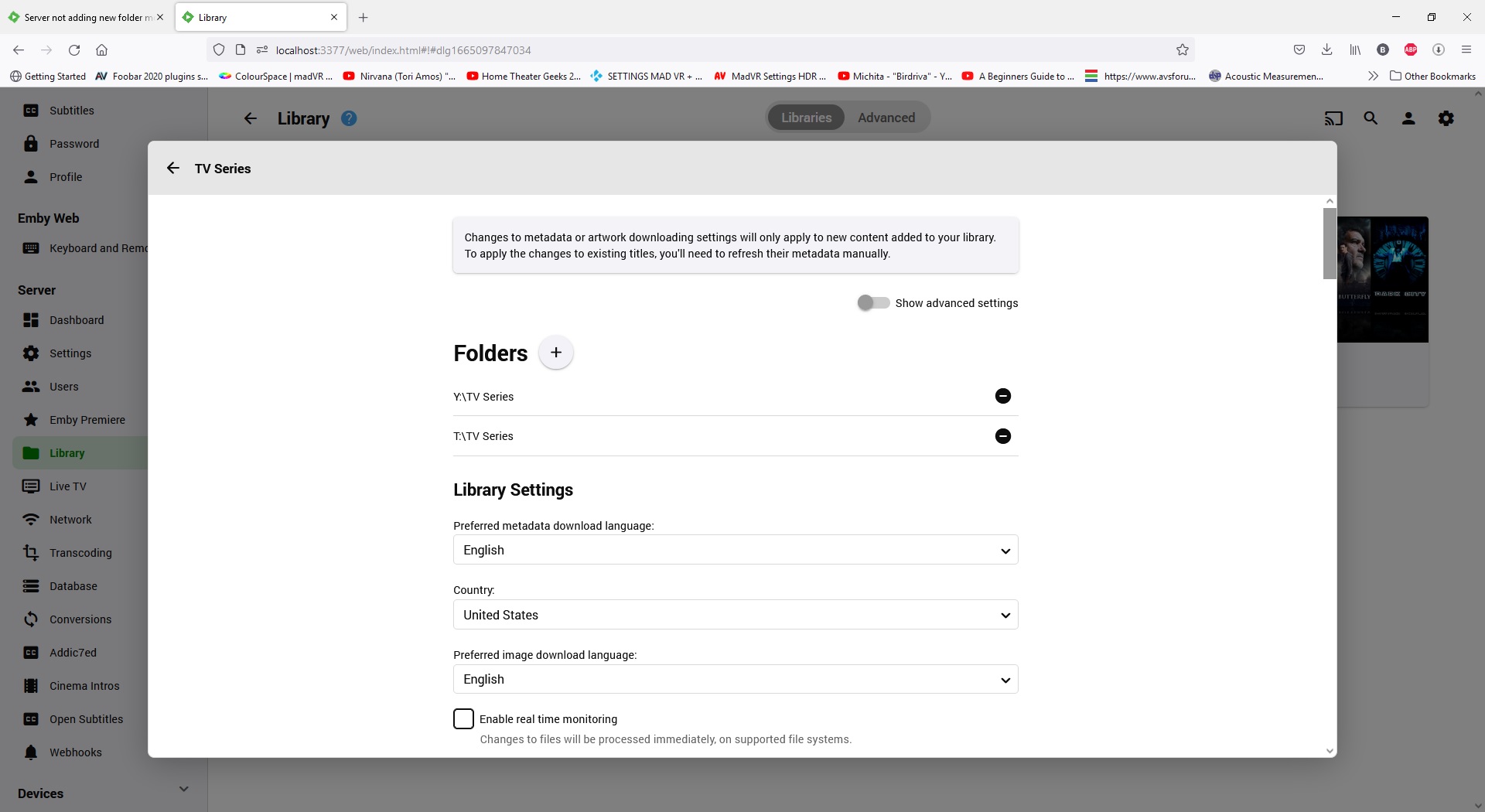Click the library poster thumbnail

click(1383, 279)
